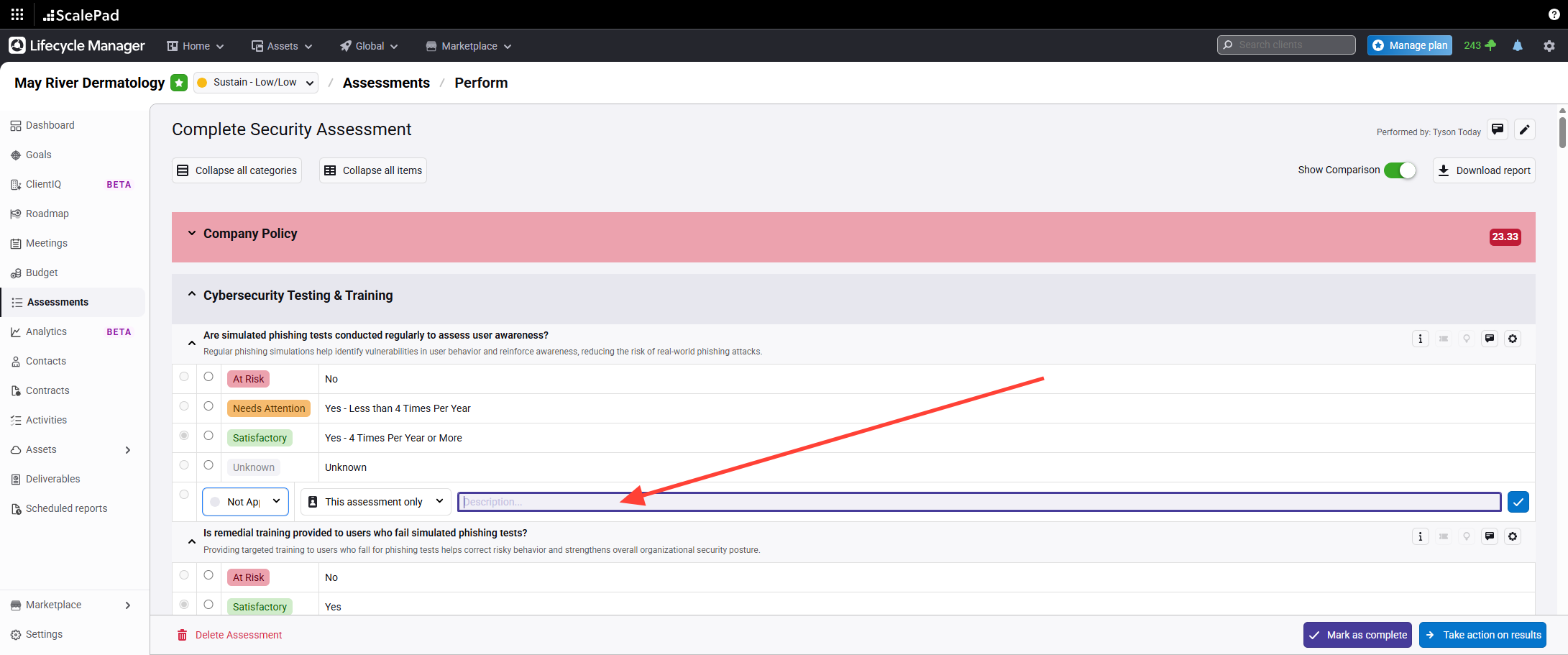Open the ScalePad app launcher grid
This screenshot has width=1568, height=655.
click(17, 14)
